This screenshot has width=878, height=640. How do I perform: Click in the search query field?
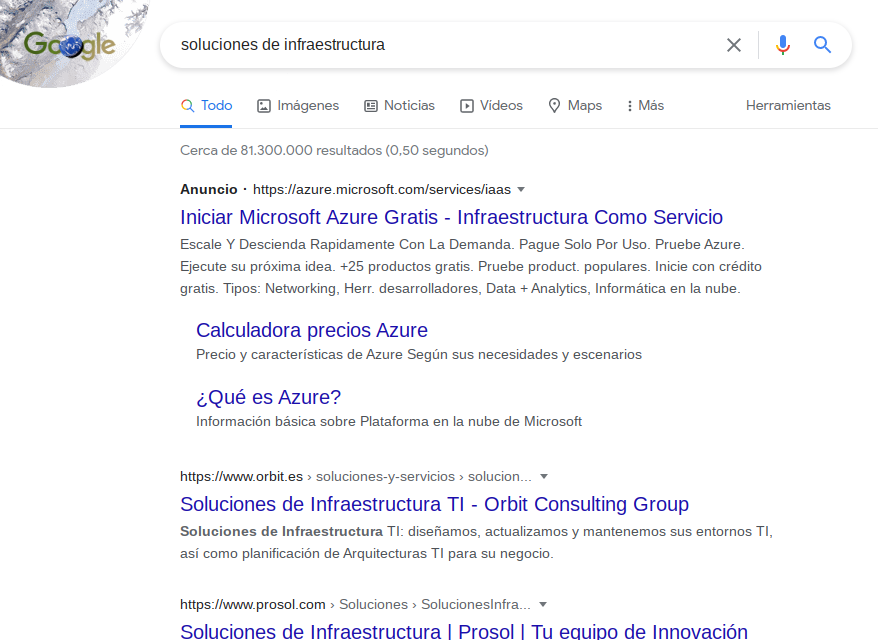pyautogui.click(x=442, y=45)
